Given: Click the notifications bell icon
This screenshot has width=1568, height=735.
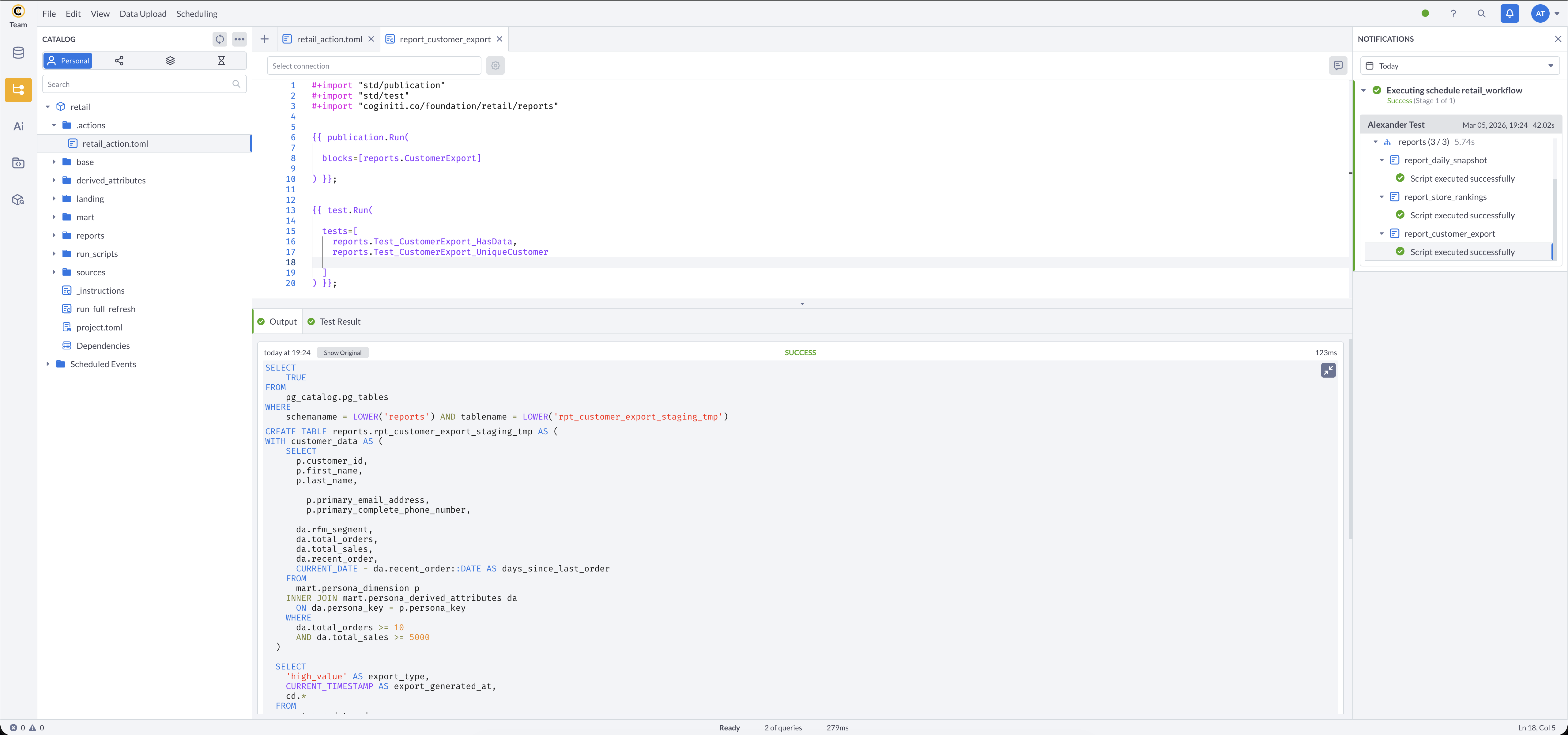Looking at the screenshot, I should click(x=1510, y=13).
